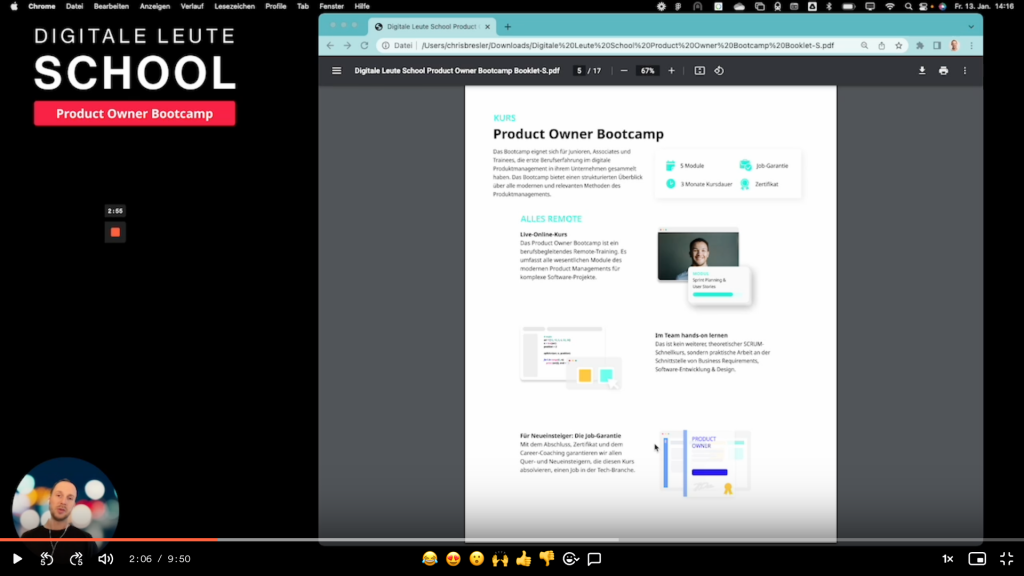Open the Chrome profile avatar
This screenshot has width=1024, height=576.
pyautogui.click(x=955, y=46)
